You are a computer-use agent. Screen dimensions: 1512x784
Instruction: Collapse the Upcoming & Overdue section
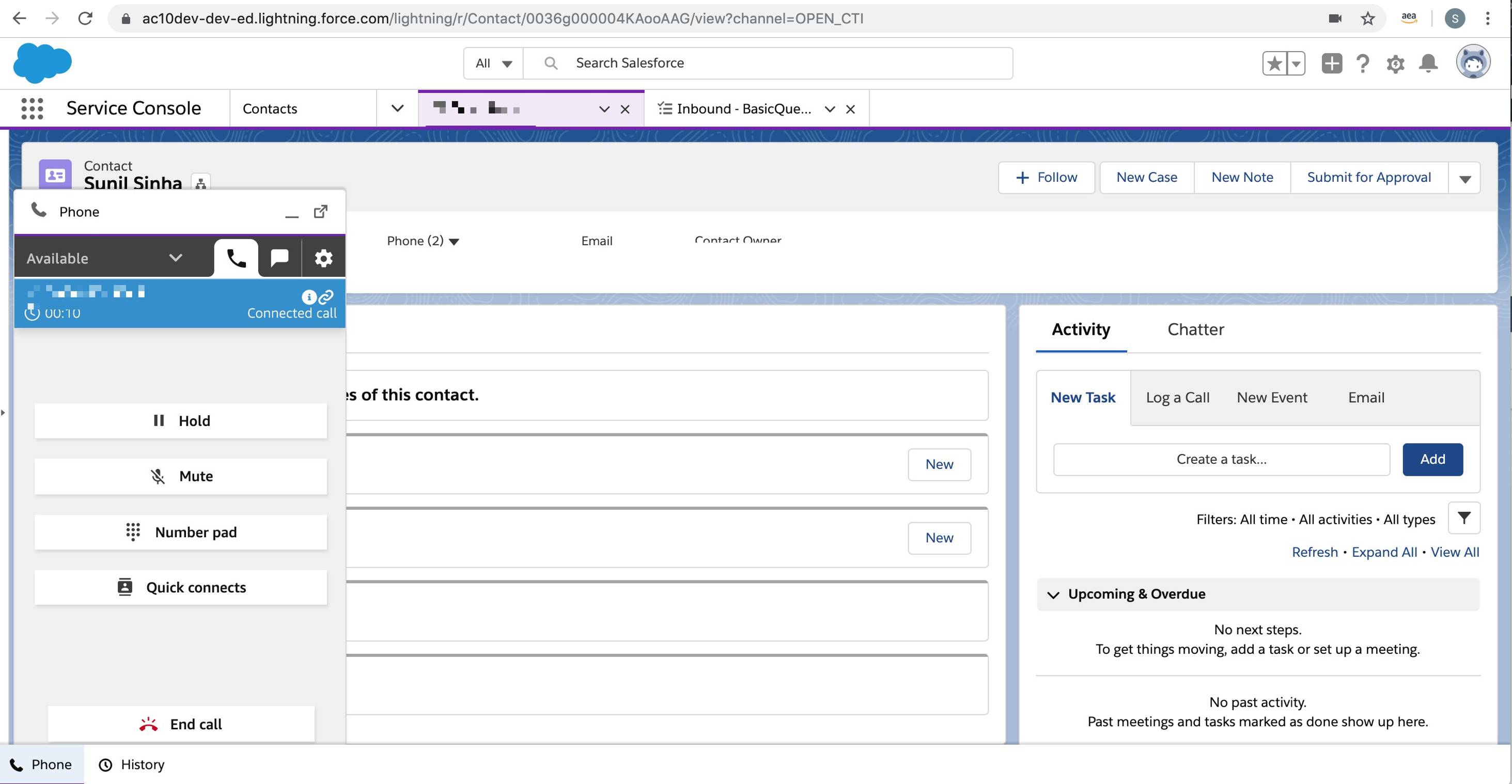coord(1054,594)
